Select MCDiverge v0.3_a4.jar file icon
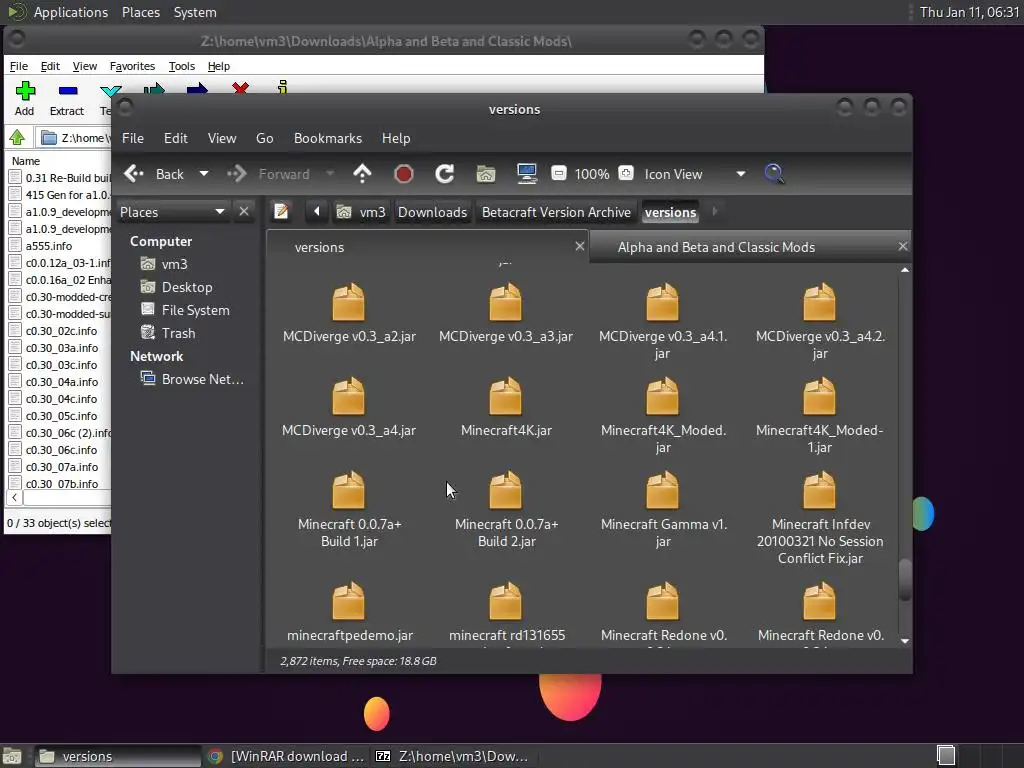Viewport: 1024px width, 768px height. pos(349,396)
